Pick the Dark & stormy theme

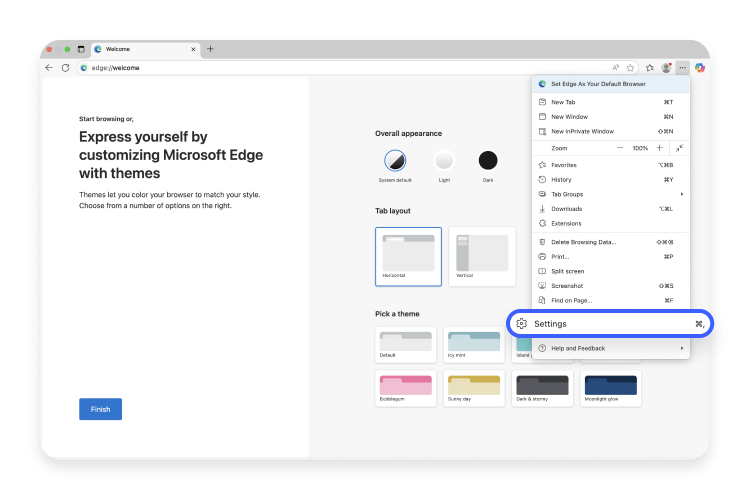pyautogui.click(x=542, y=389)
